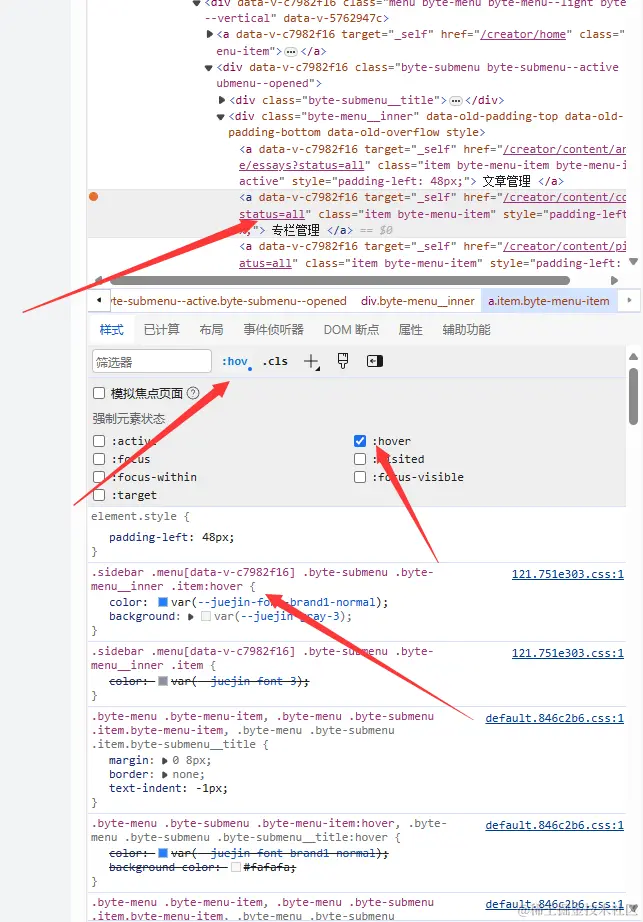Open the DOM 断点 tab
Screen dimensions: 643x922
351,329
